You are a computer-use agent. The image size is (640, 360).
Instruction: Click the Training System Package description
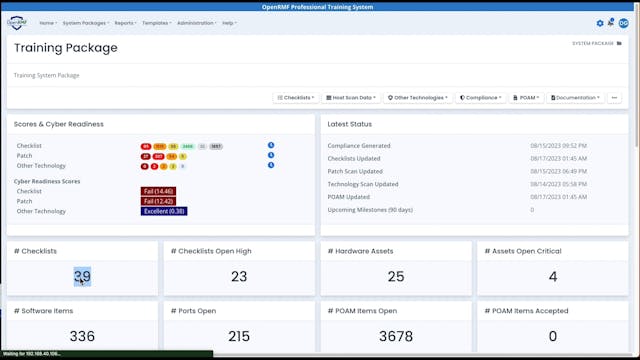(47, 75)
